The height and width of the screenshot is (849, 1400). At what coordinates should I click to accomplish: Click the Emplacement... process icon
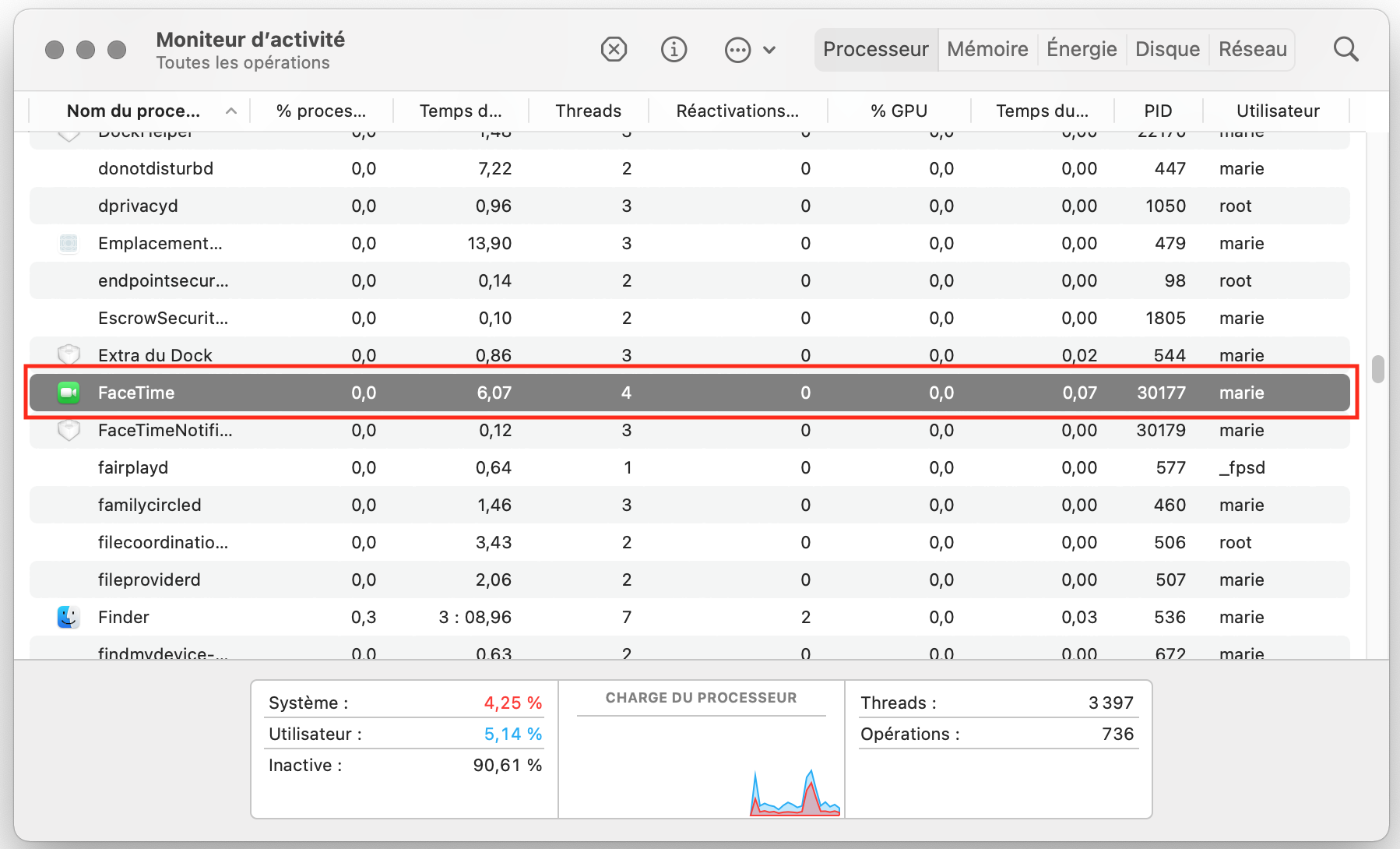point(69,243)
